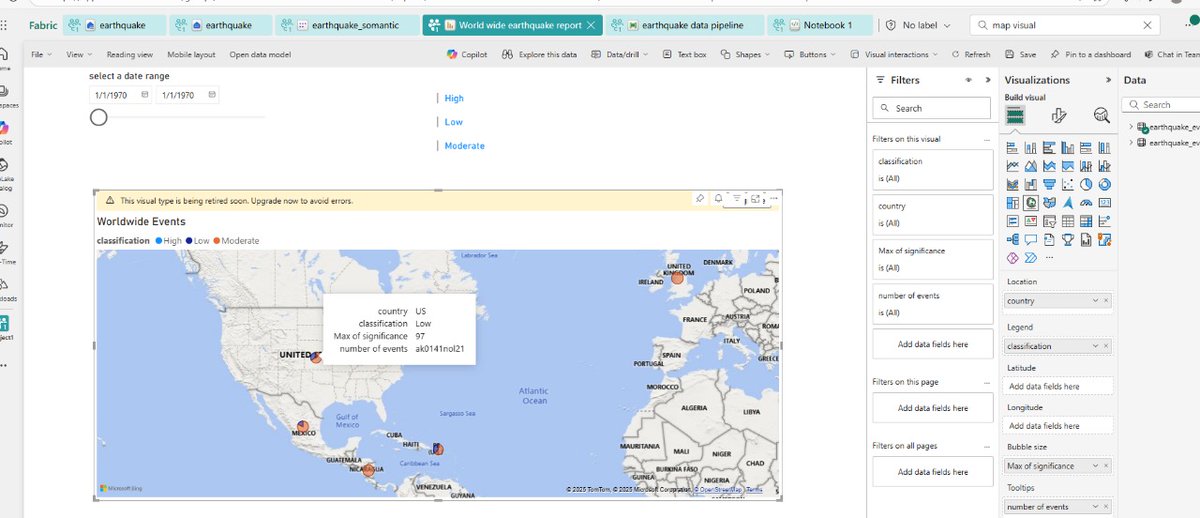Select the pie chart visual icon
Image resolution: width=1200 pixels, height=518 pixels.
[x=1086, y=184]
